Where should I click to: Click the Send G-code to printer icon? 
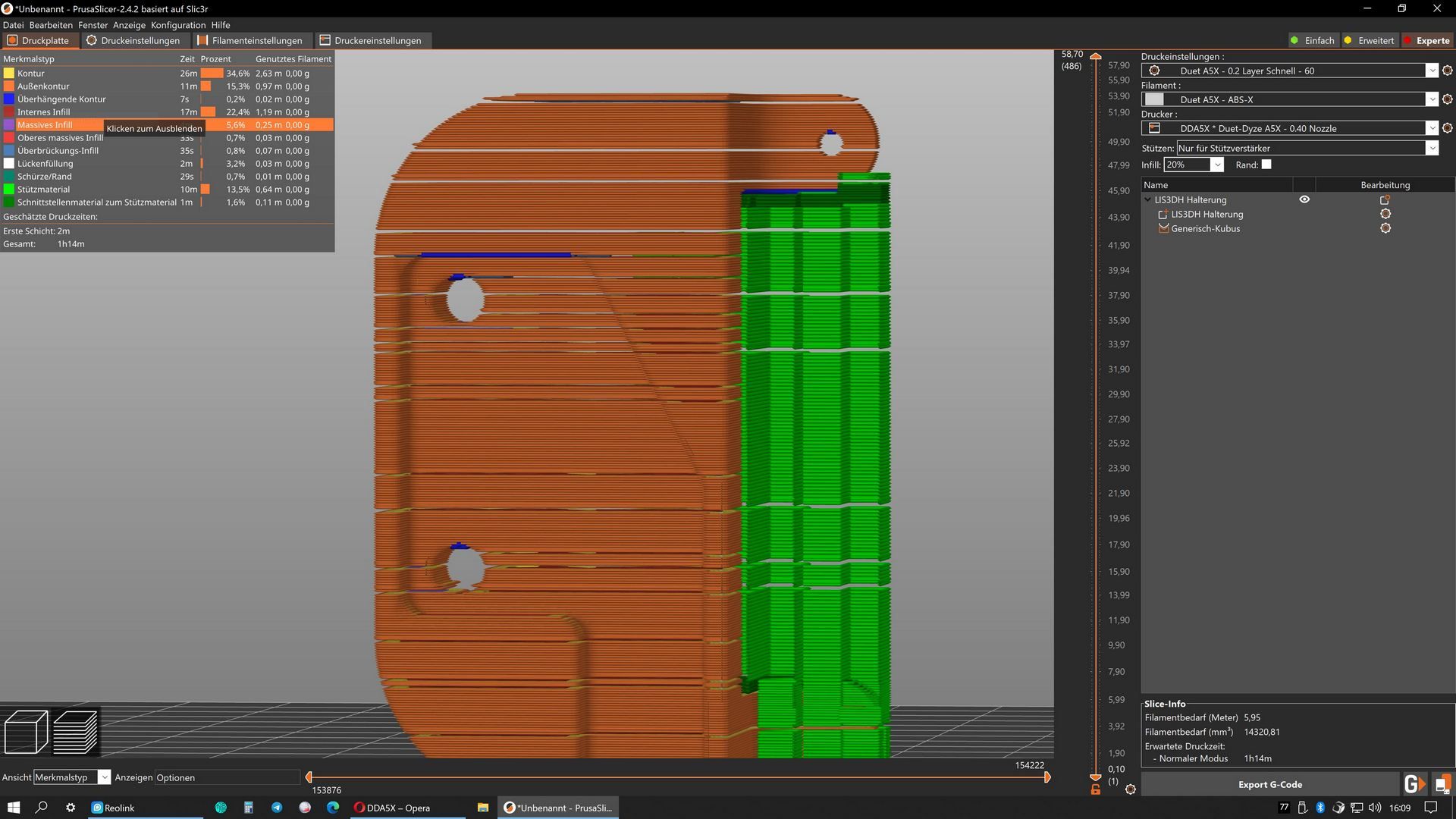[x=1414, y=784]
